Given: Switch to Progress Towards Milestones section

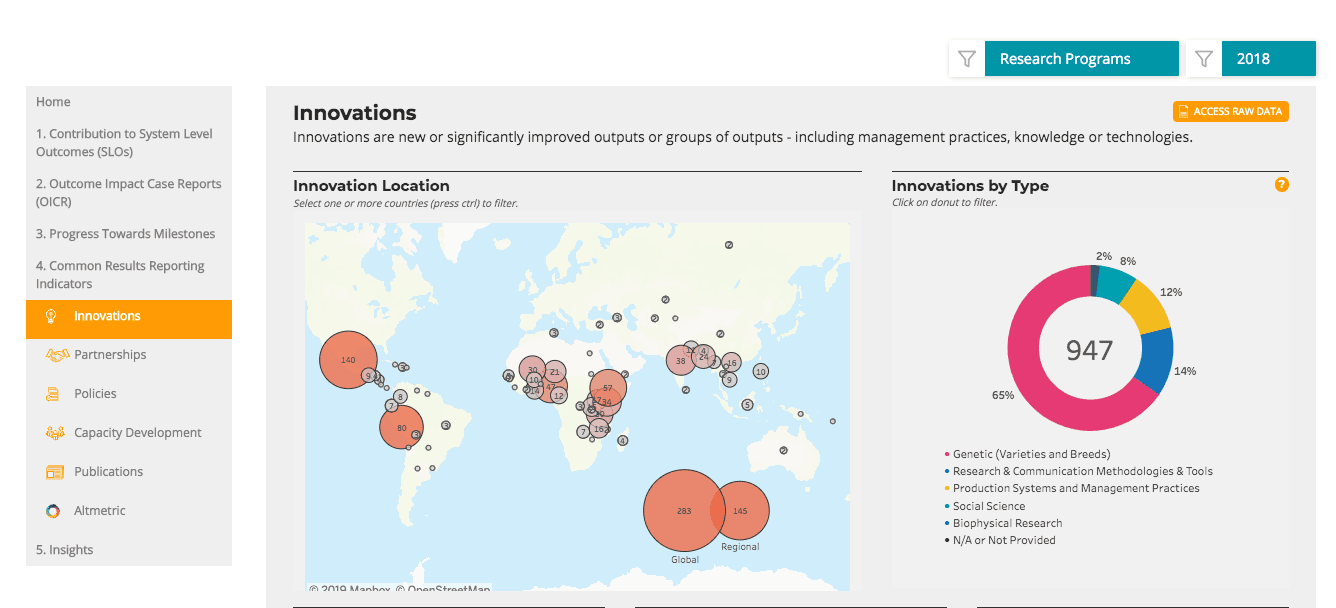Looking at the screenshot, I should click(126, 233).
